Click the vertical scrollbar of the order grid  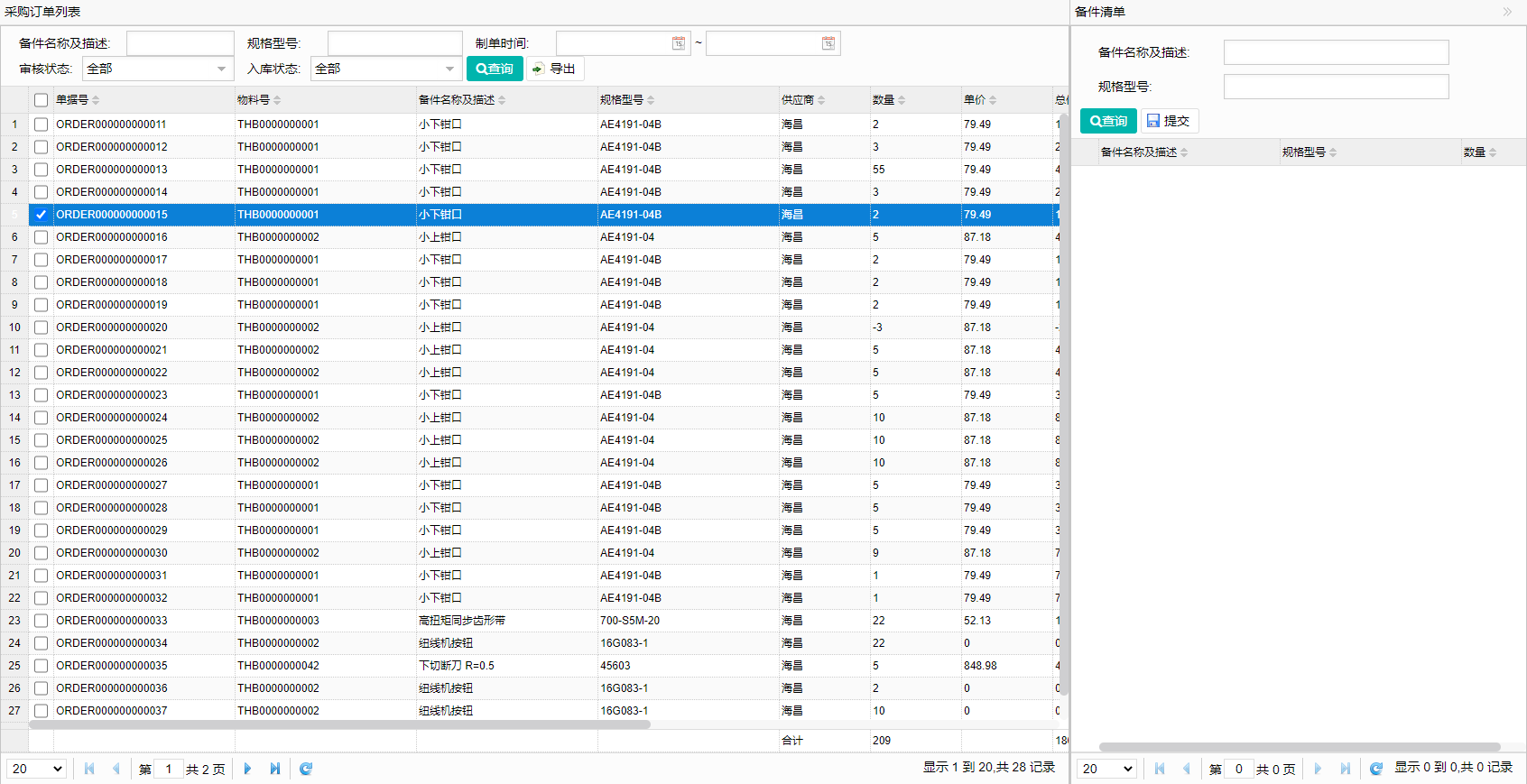pyautogui.click(x=1063, y=403)
